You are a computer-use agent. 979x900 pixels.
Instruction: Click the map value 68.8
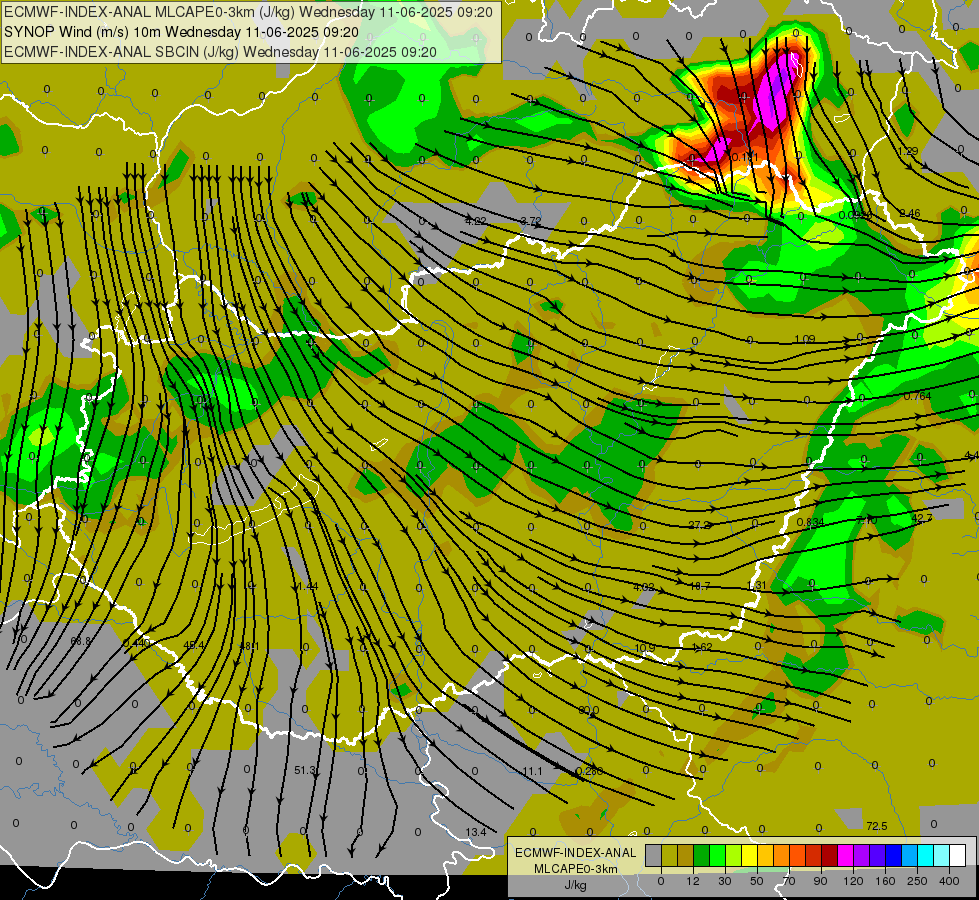coord(81,641)
